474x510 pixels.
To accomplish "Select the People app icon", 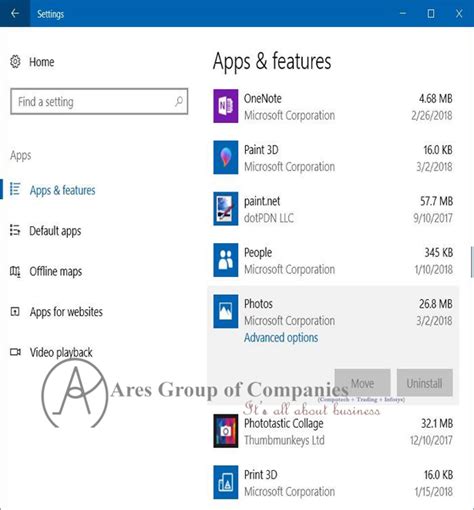I will click(226, 260).
